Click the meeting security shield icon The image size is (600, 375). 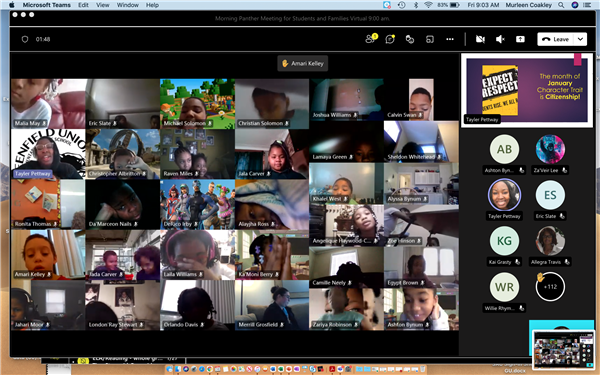25,39
